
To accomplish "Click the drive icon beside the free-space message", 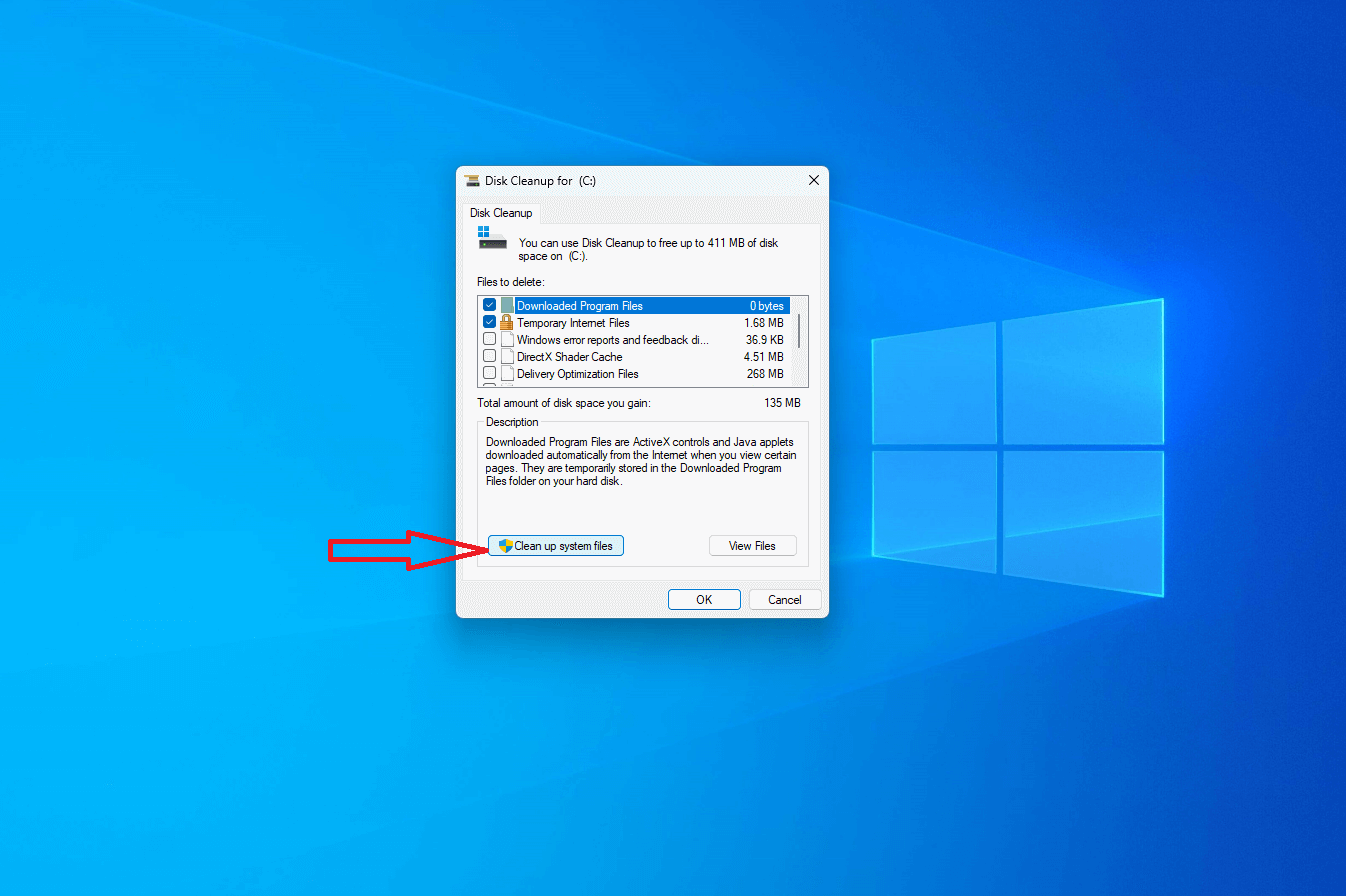I will tap(492, 238).
